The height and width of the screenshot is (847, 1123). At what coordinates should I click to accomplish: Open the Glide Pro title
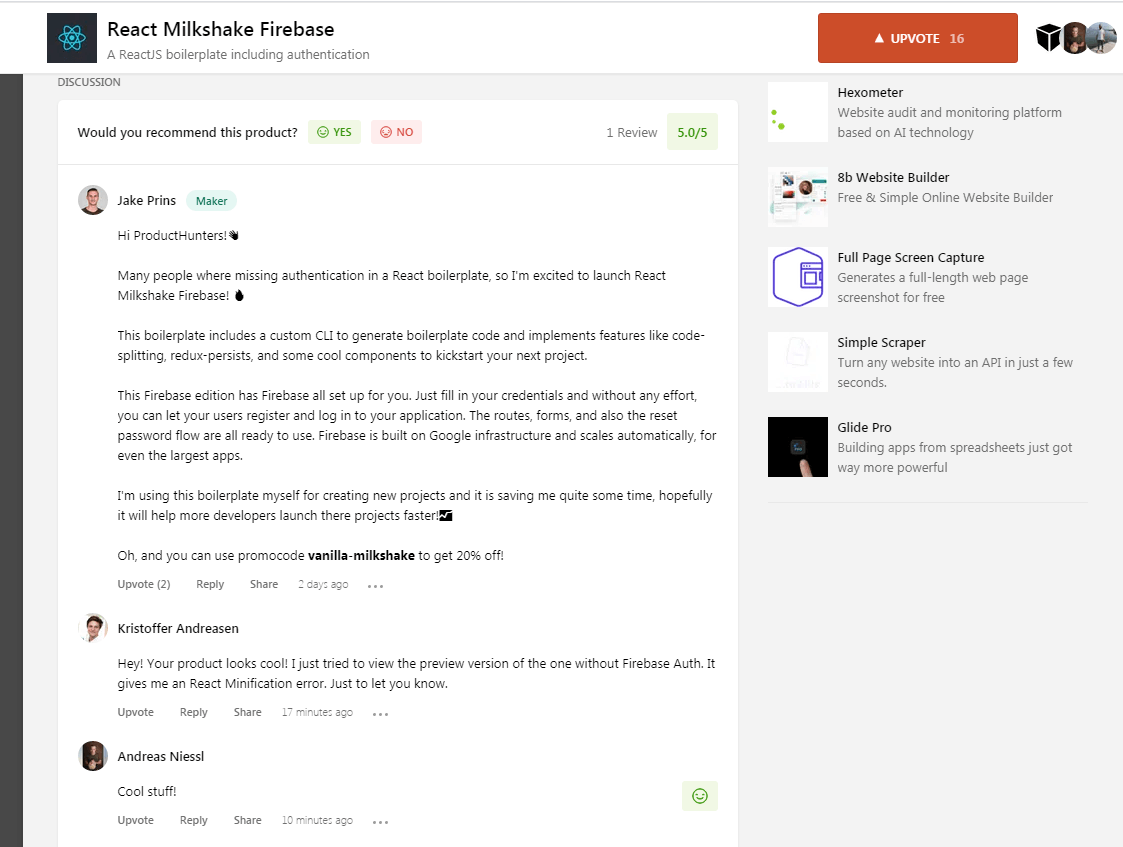(864, 427)
